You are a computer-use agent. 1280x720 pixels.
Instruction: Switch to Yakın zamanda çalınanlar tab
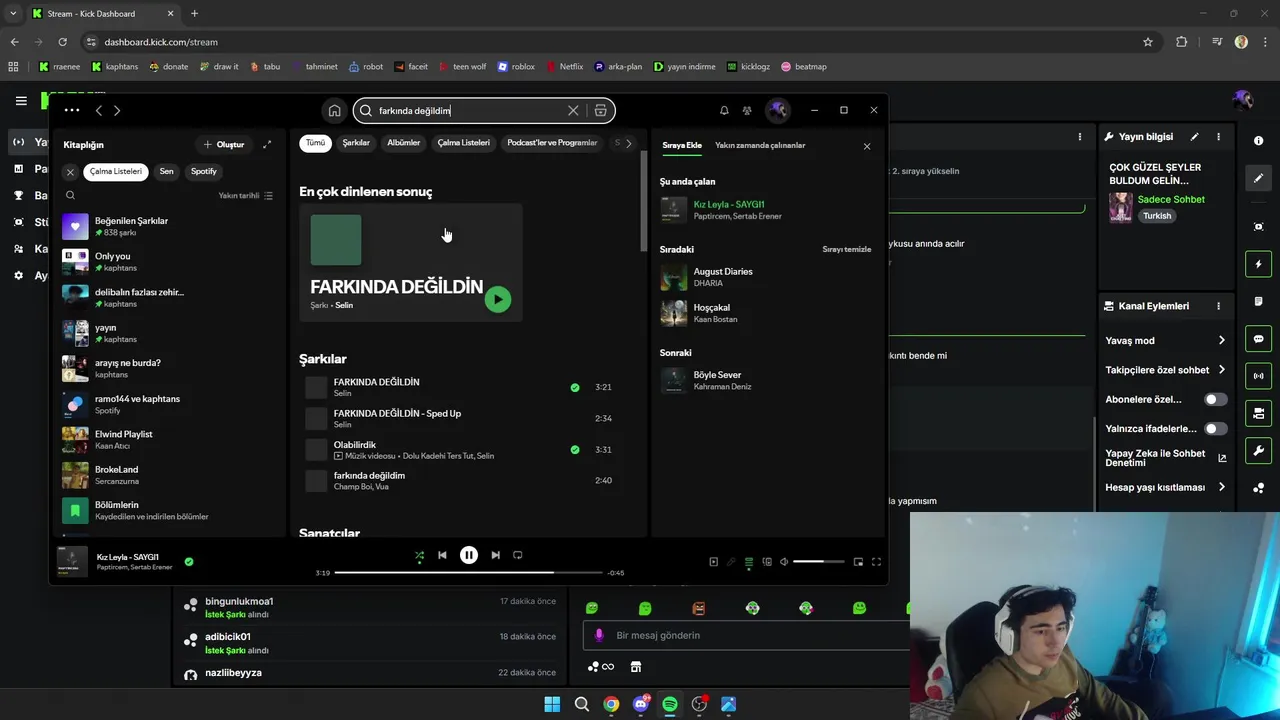point(760,146)
